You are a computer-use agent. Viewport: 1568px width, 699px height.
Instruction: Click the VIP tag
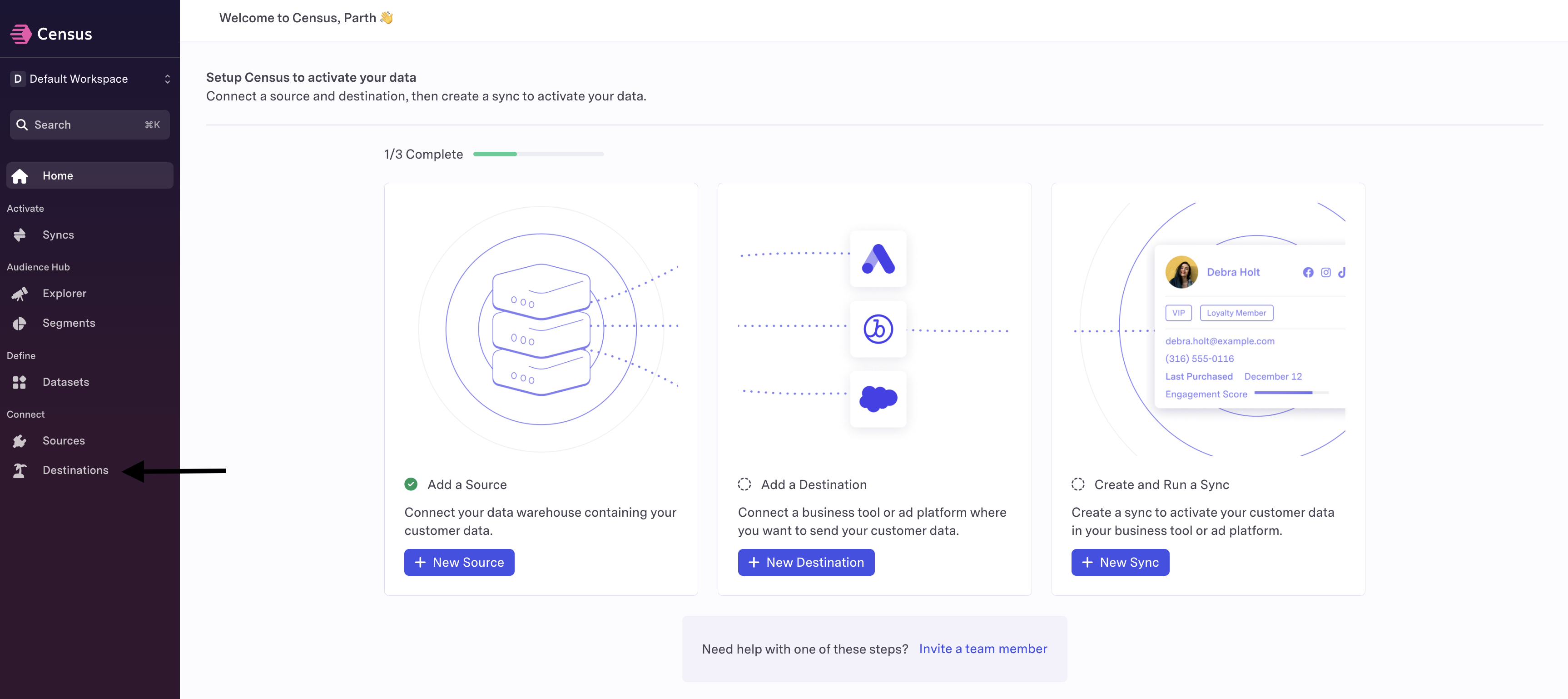click(1178, 313)
